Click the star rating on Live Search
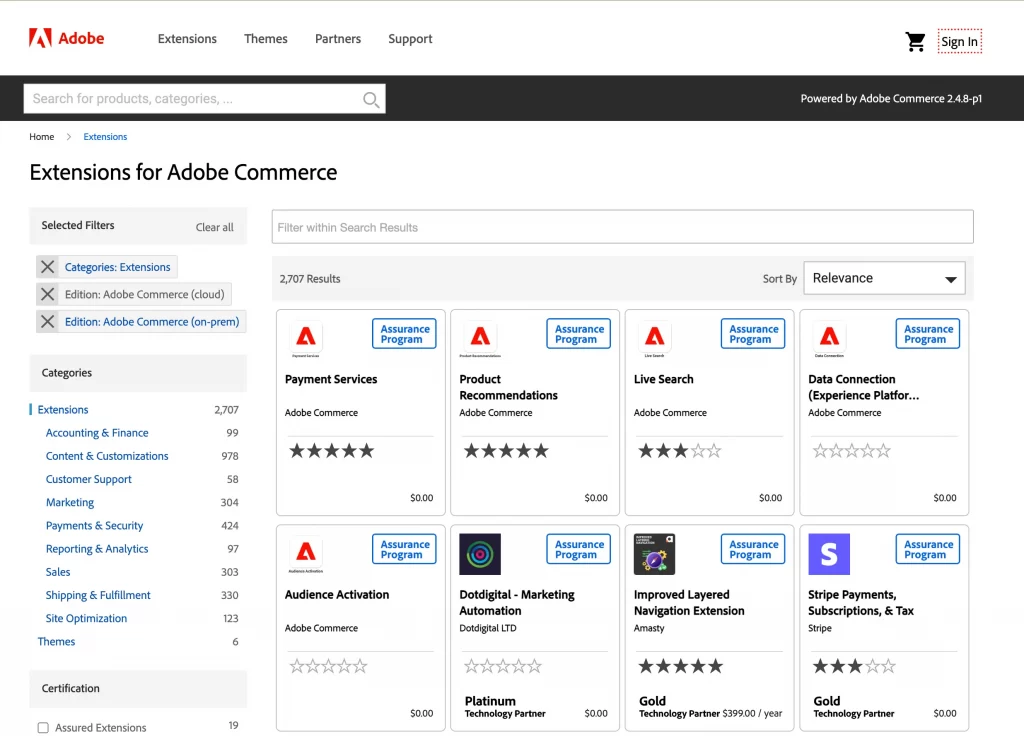Screen dimensions: 1024x739 click(x=680, y=450)
